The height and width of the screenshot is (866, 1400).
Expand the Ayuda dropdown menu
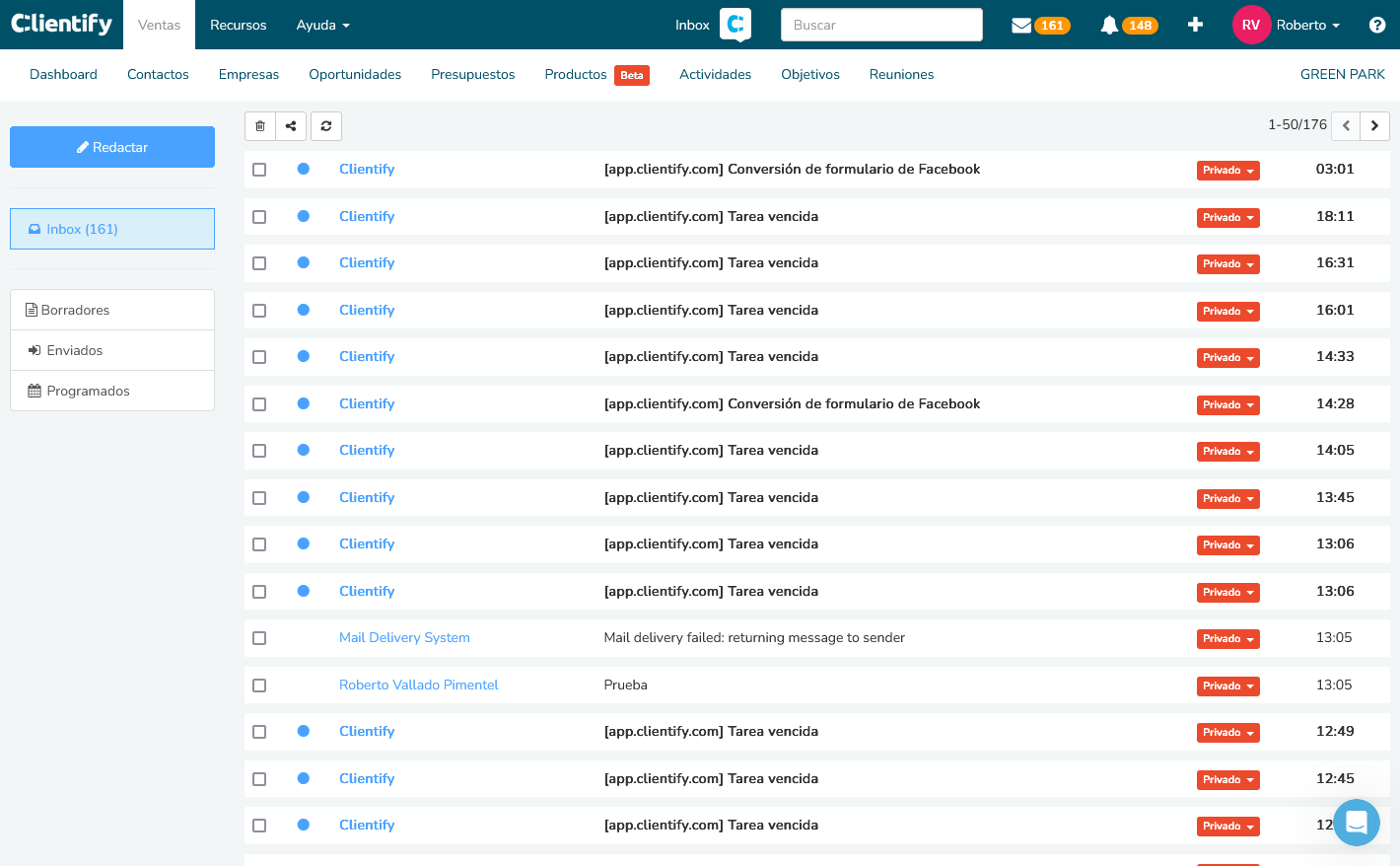click(322, 25)
